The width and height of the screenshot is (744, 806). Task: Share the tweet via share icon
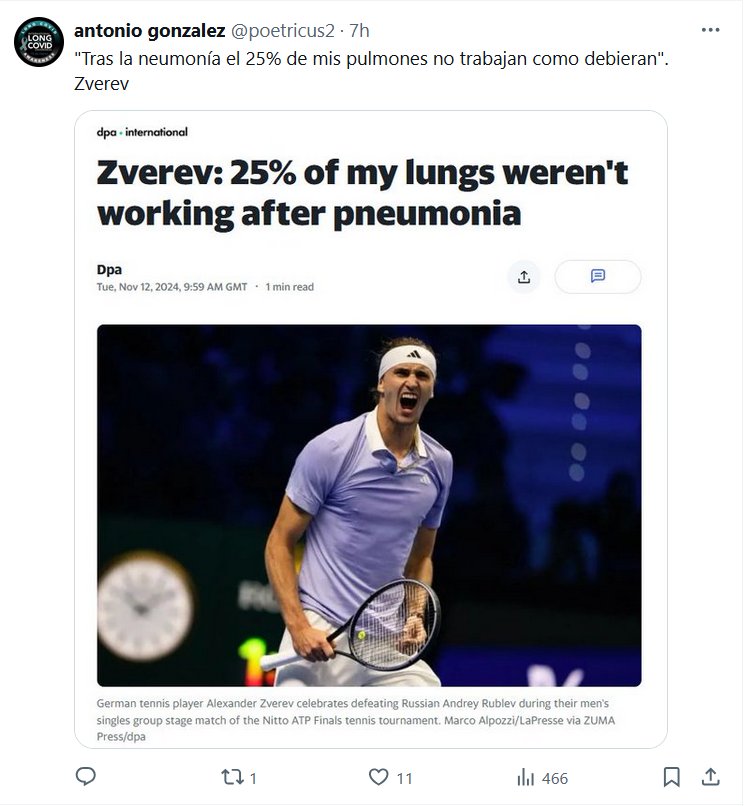[710, 777]
